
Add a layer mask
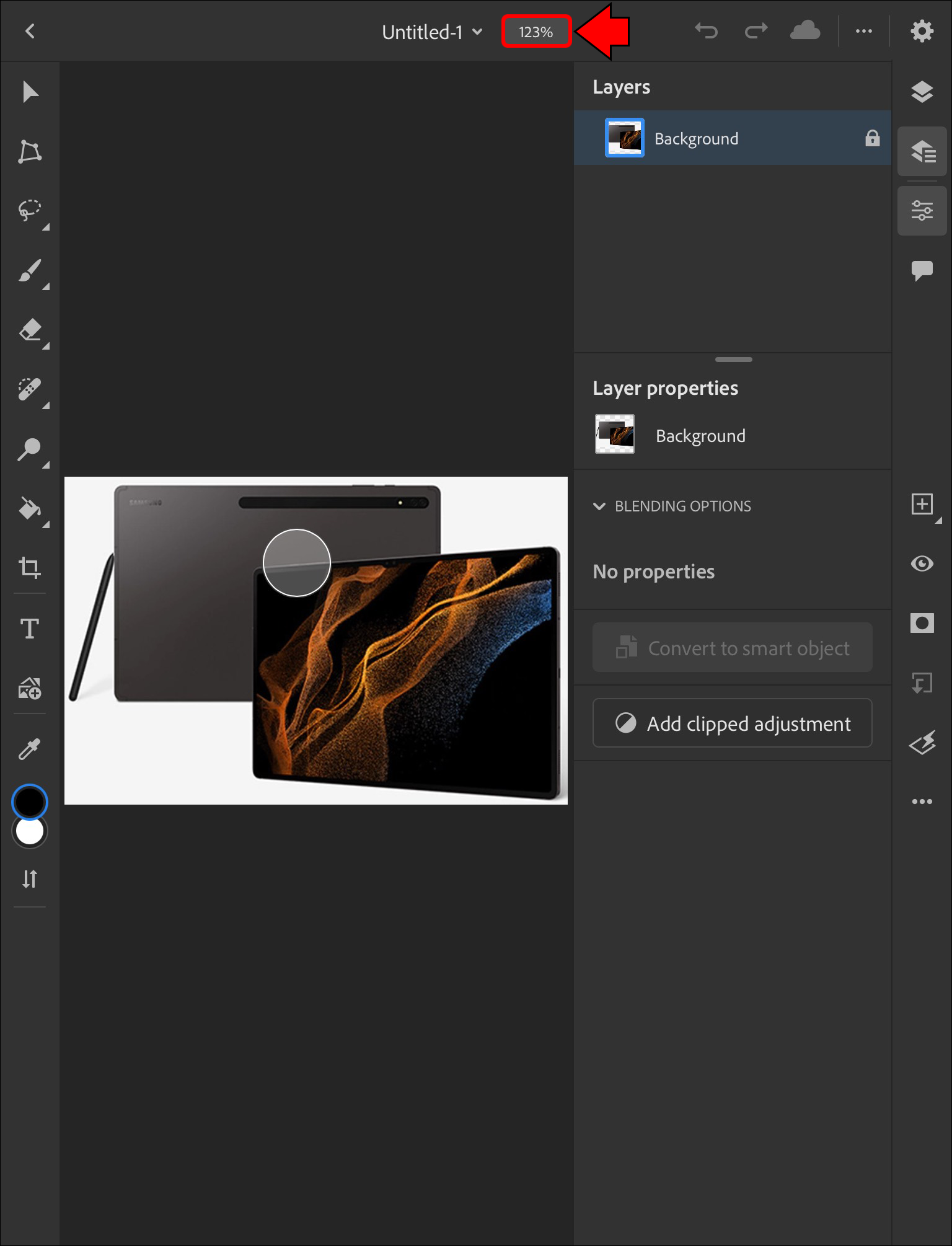pos(922,623)
